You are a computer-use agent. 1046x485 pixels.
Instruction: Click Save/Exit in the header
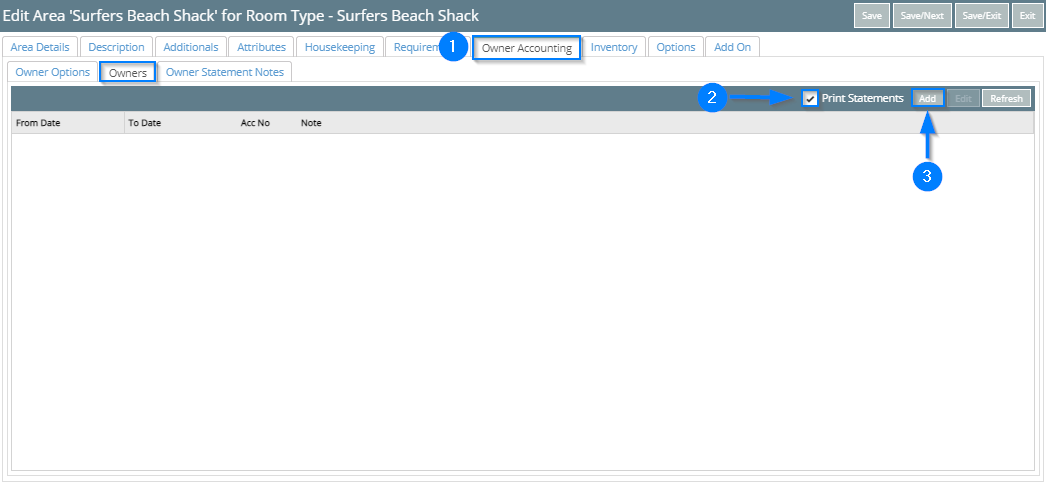(x=980, y=16)
